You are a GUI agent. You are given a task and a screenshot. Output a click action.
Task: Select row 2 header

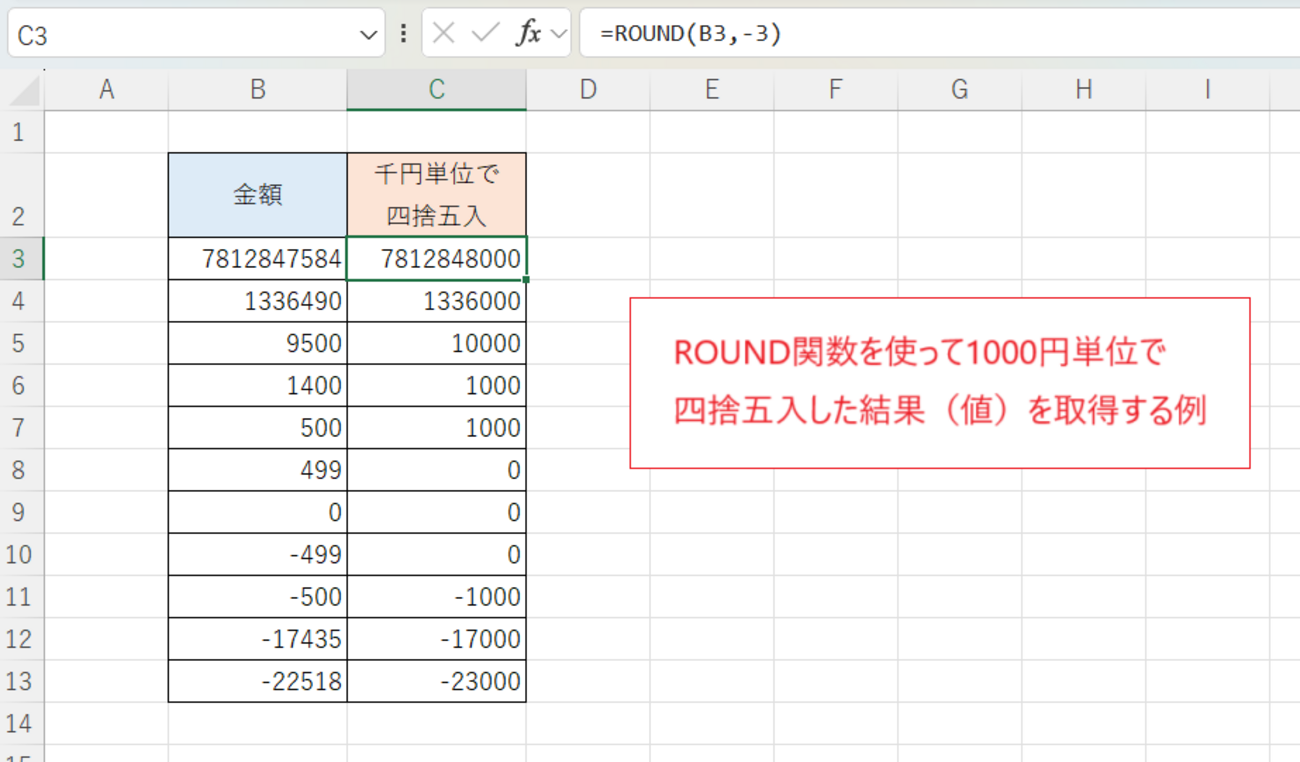(22, 195)
